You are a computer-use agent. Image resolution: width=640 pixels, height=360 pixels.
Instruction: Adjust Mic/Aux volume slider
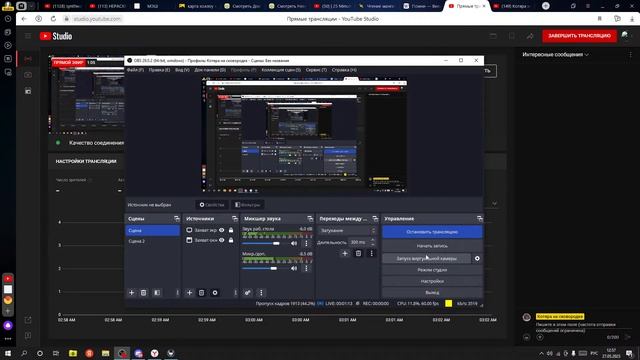(273, 268)
